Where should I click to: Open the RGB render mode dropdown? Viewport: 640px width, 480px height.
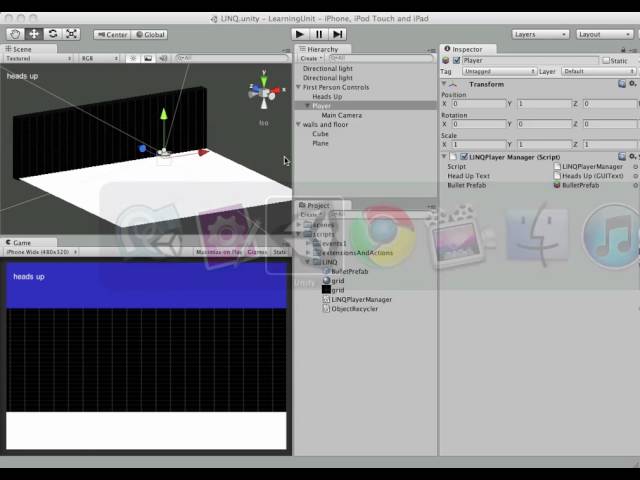click(99, 58)
